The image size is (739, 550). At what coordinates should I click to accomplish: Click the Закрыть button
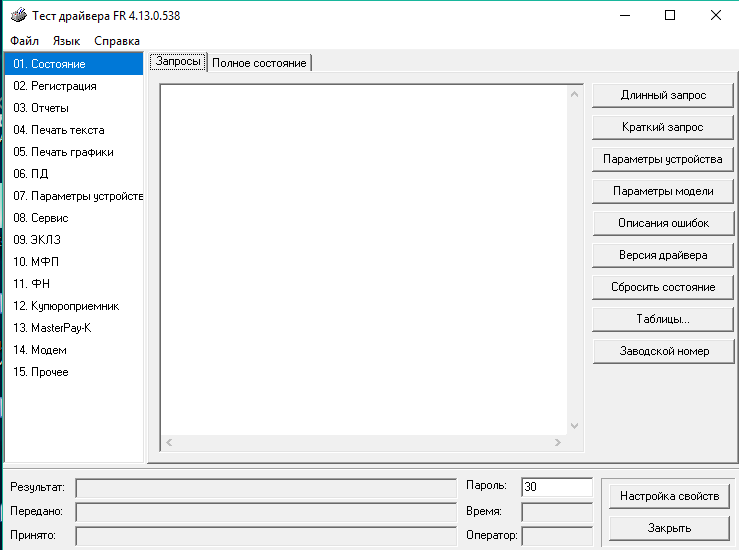[x=669, y=528]
